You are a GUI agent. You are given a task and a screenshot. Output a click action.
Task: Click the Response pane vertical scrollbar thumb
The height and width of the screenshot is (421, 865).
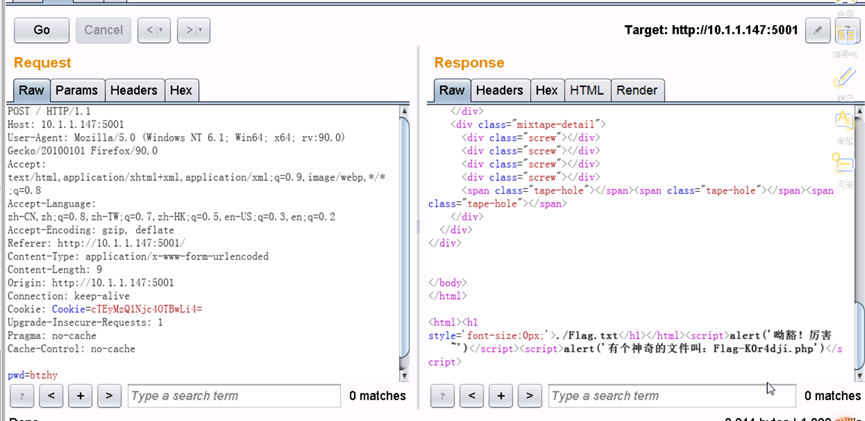pyautogui.click(x=859, y=335)
